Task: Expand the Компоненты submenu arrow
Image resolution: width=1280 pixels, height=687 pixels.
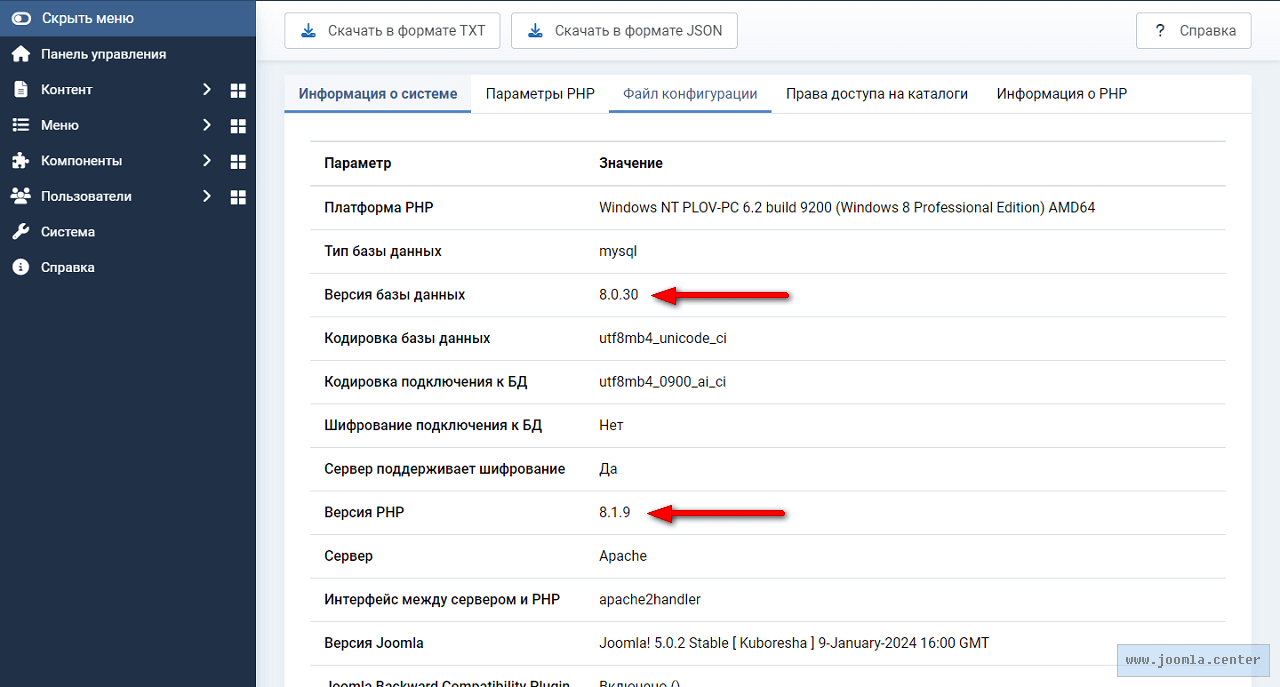Action: 207,160
